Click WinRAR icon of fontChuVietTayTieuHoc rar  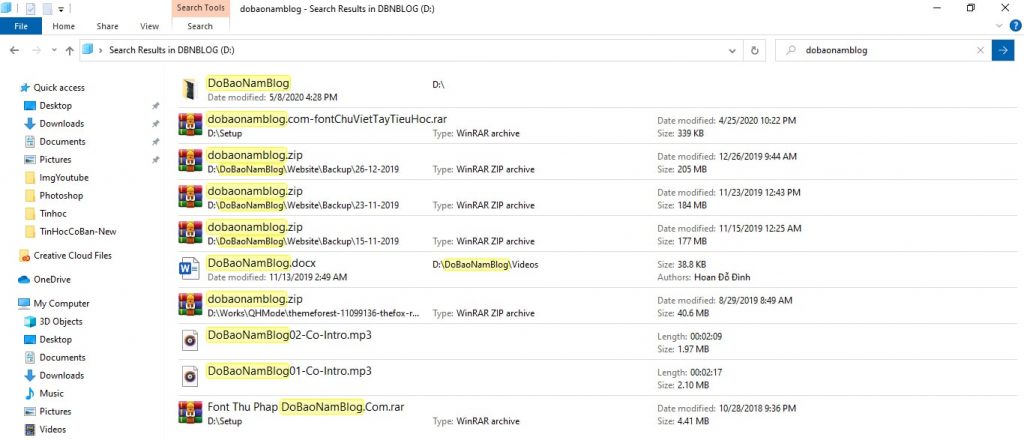[x=190, y=125]
